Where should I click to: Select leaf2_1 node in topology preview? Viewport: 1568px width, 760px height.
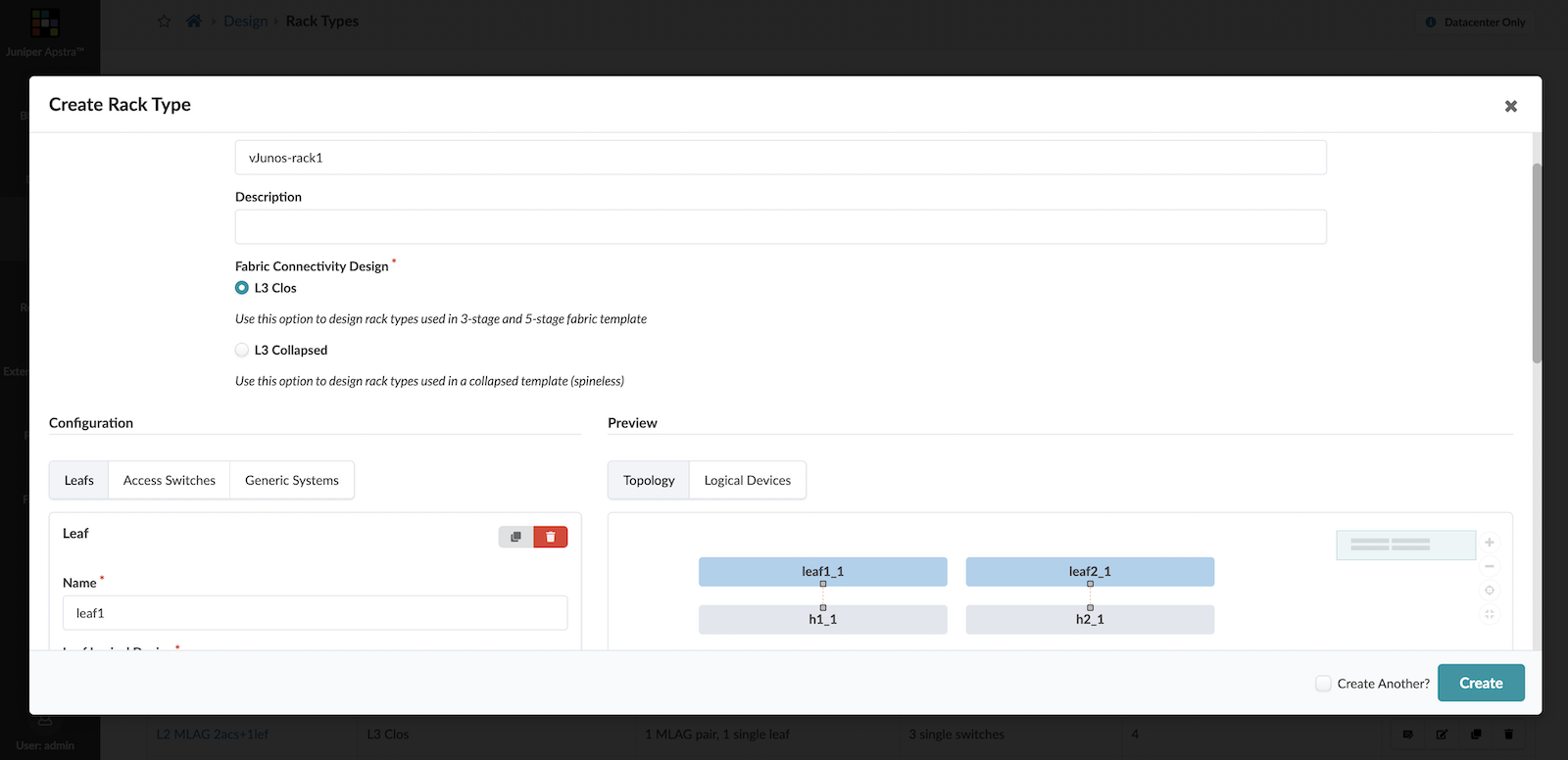(1090, 572)
